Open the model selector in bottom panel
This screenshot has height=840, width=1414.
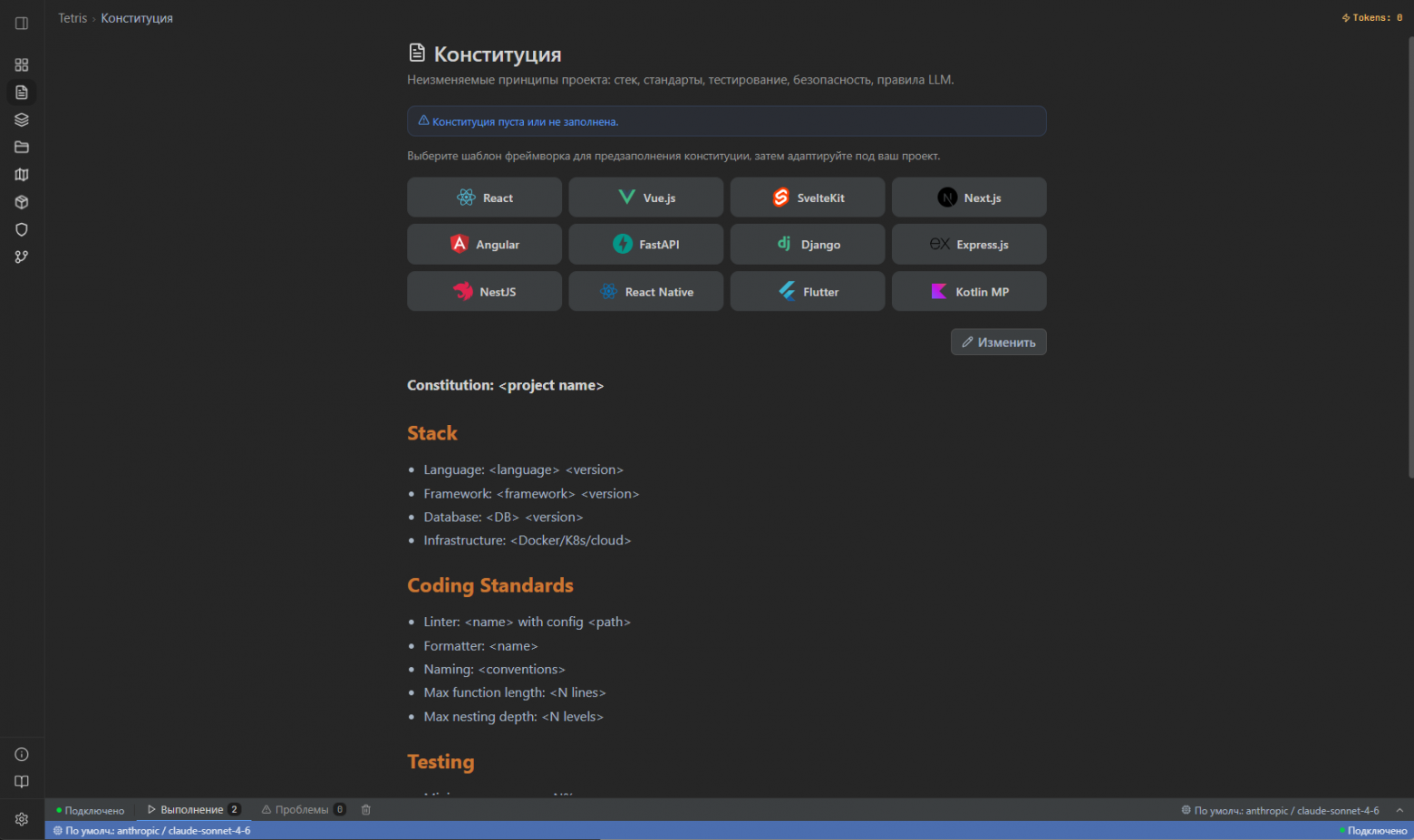pyautogui.click(x=1280, y=810)
